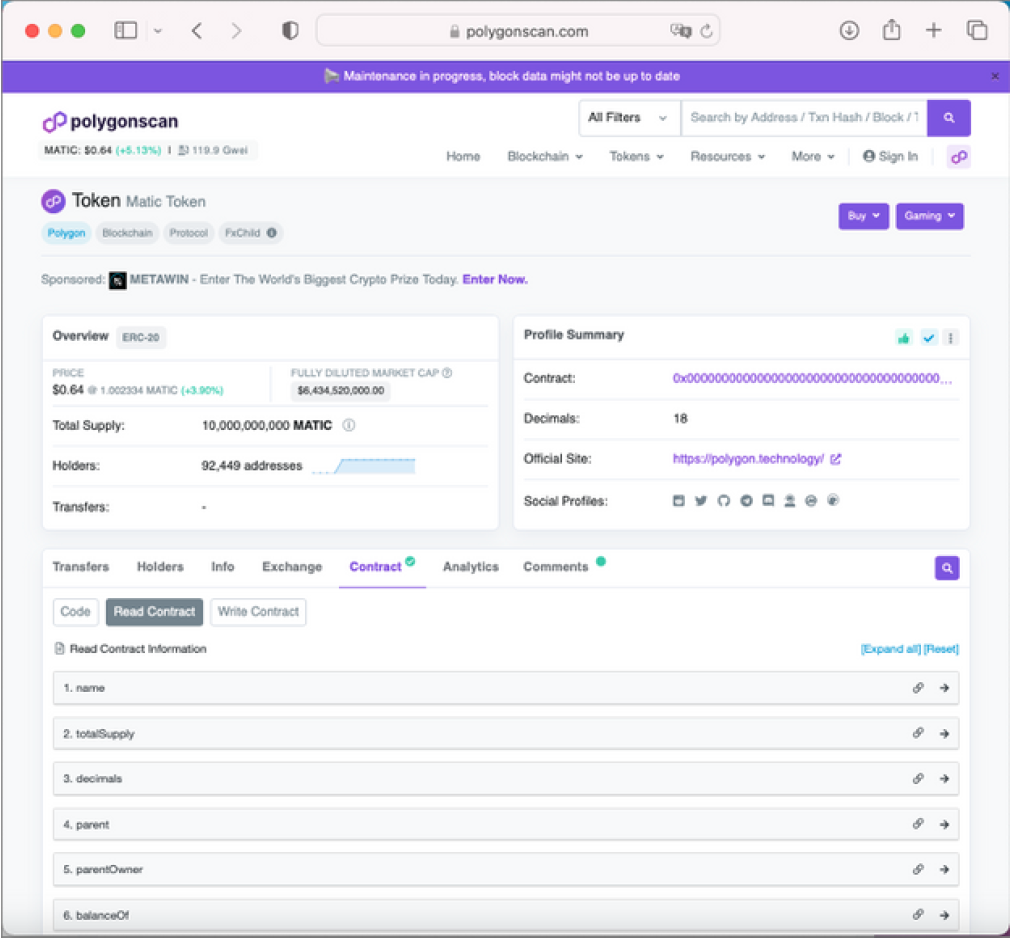Show the tab overview

977,30
